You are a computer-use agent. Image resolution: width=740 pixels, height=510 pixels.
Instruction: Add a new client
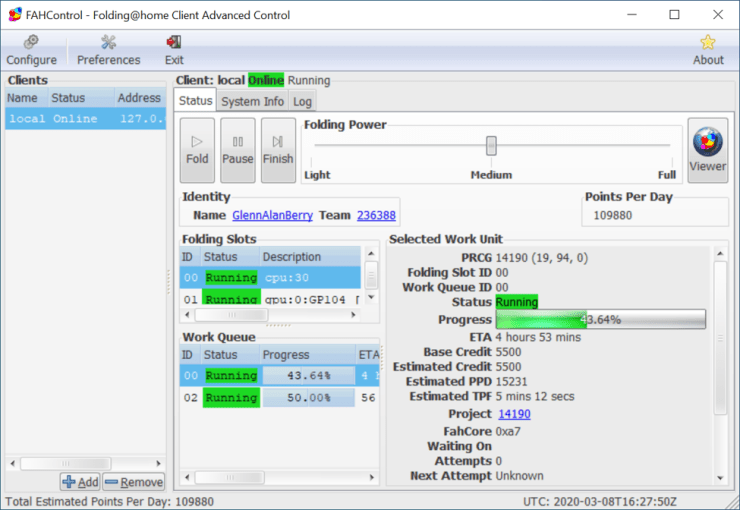pos(80,482)
